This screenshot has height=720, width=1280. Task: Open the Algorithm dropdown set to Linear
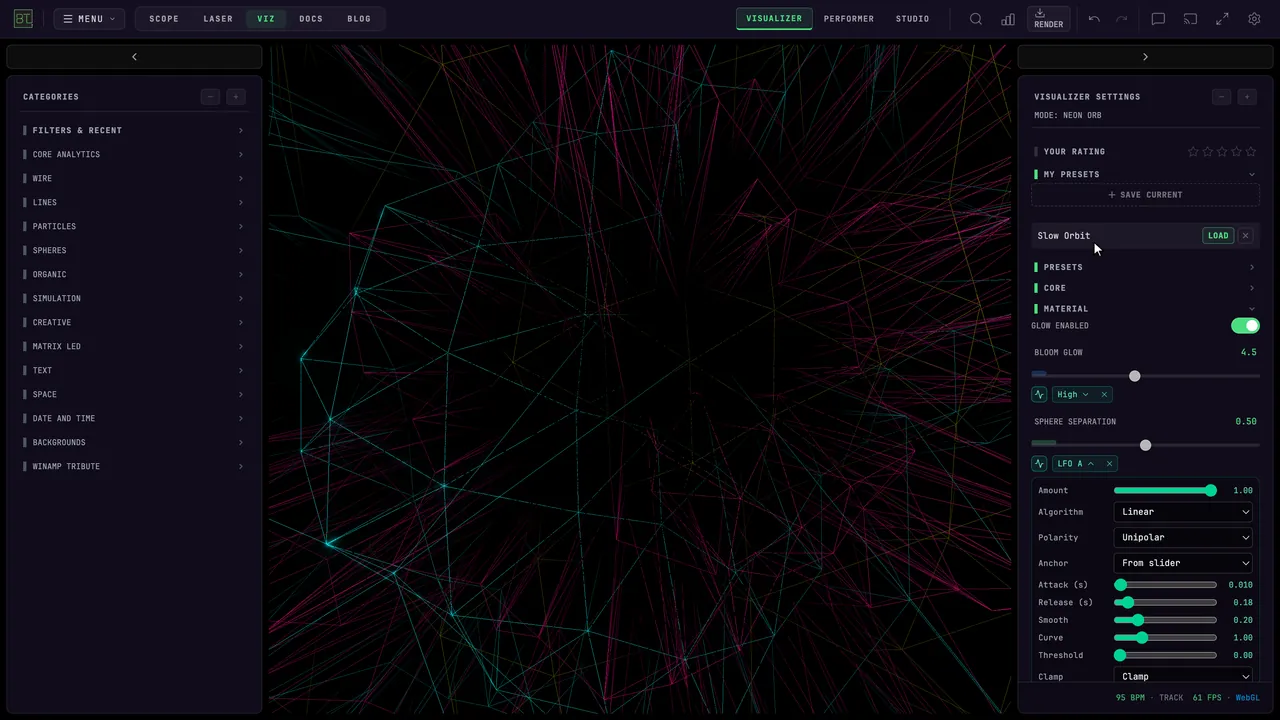click(1184, 512)
